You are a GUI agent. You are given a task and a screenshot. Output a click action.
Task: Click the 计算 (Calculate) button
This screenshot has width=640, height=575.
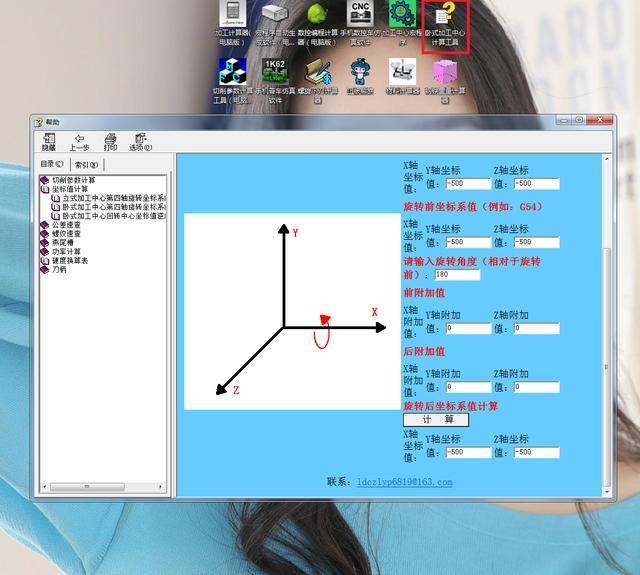click(435, 420)
